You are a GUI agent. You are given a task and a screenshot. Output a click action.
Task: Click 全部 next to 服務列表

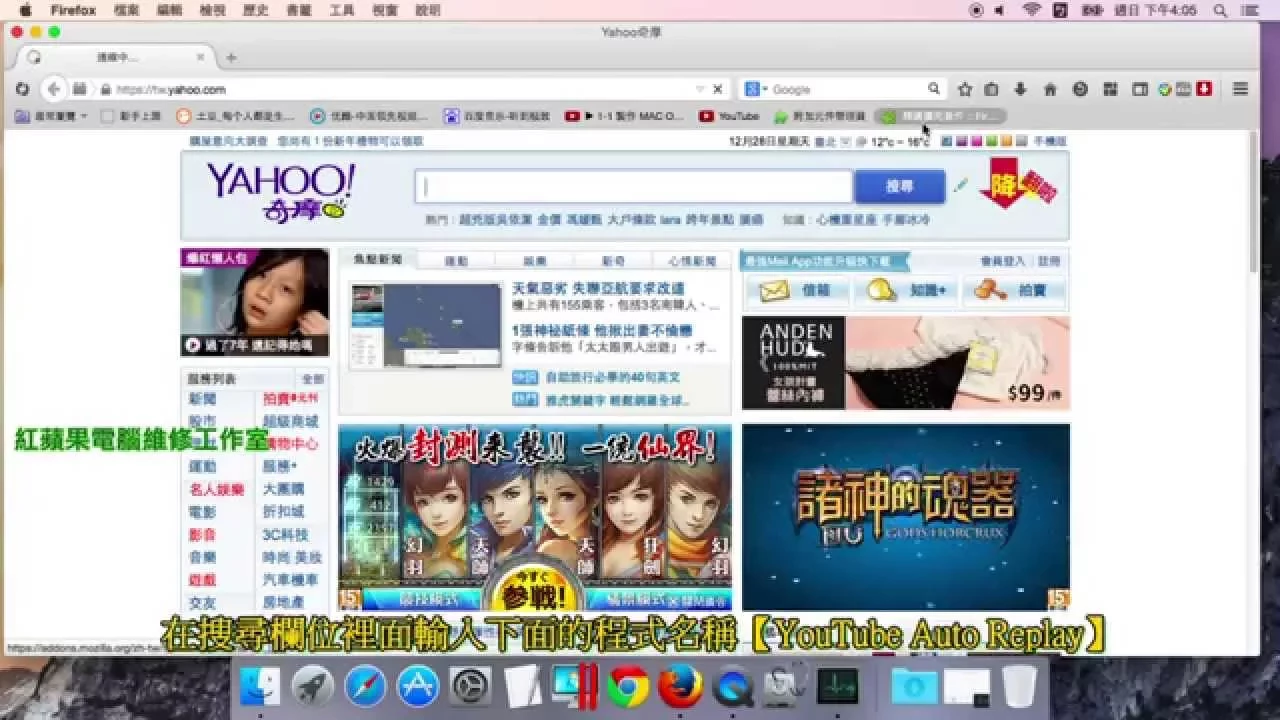tap(313, 379)
